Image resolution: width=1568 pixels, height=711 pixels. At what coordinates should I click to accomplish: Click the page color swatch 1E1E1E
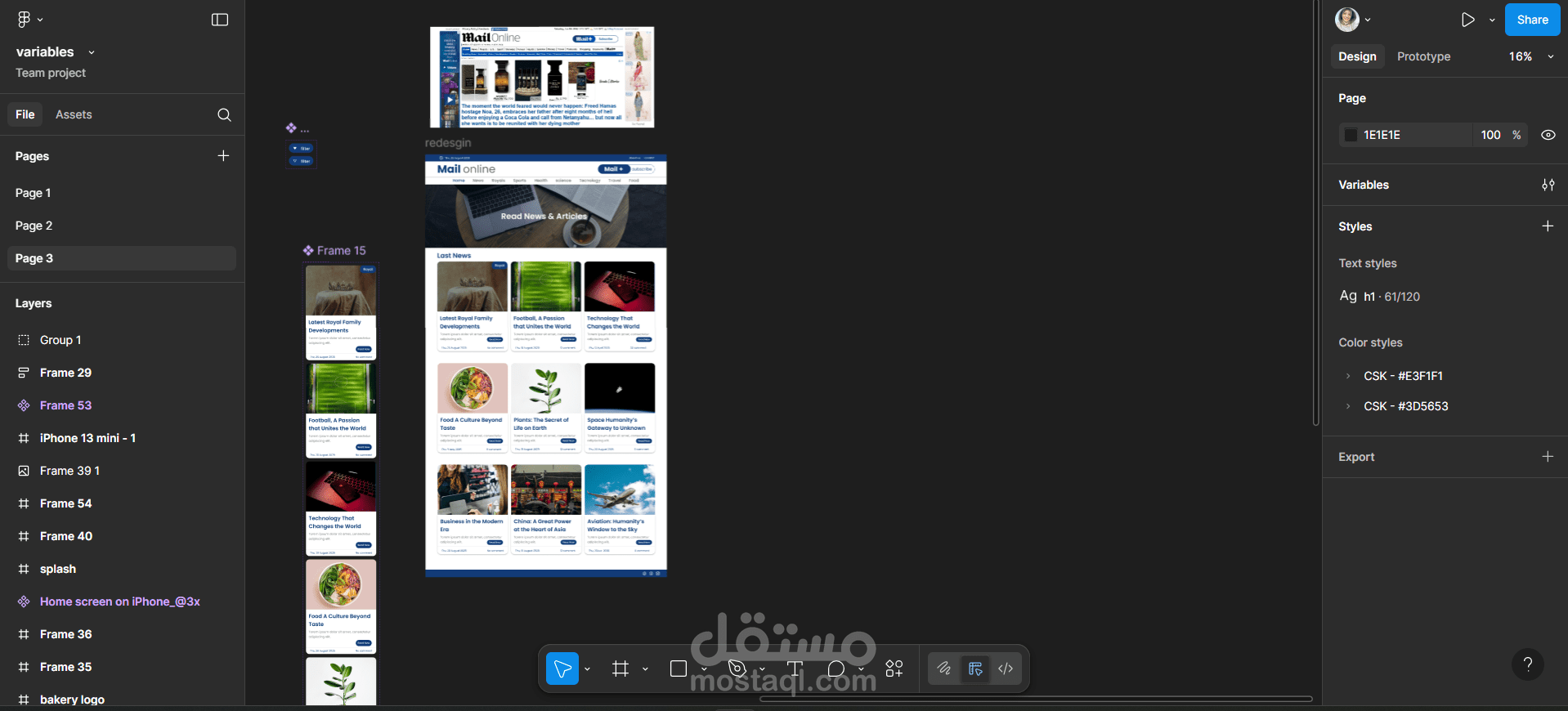[1351, 135]
